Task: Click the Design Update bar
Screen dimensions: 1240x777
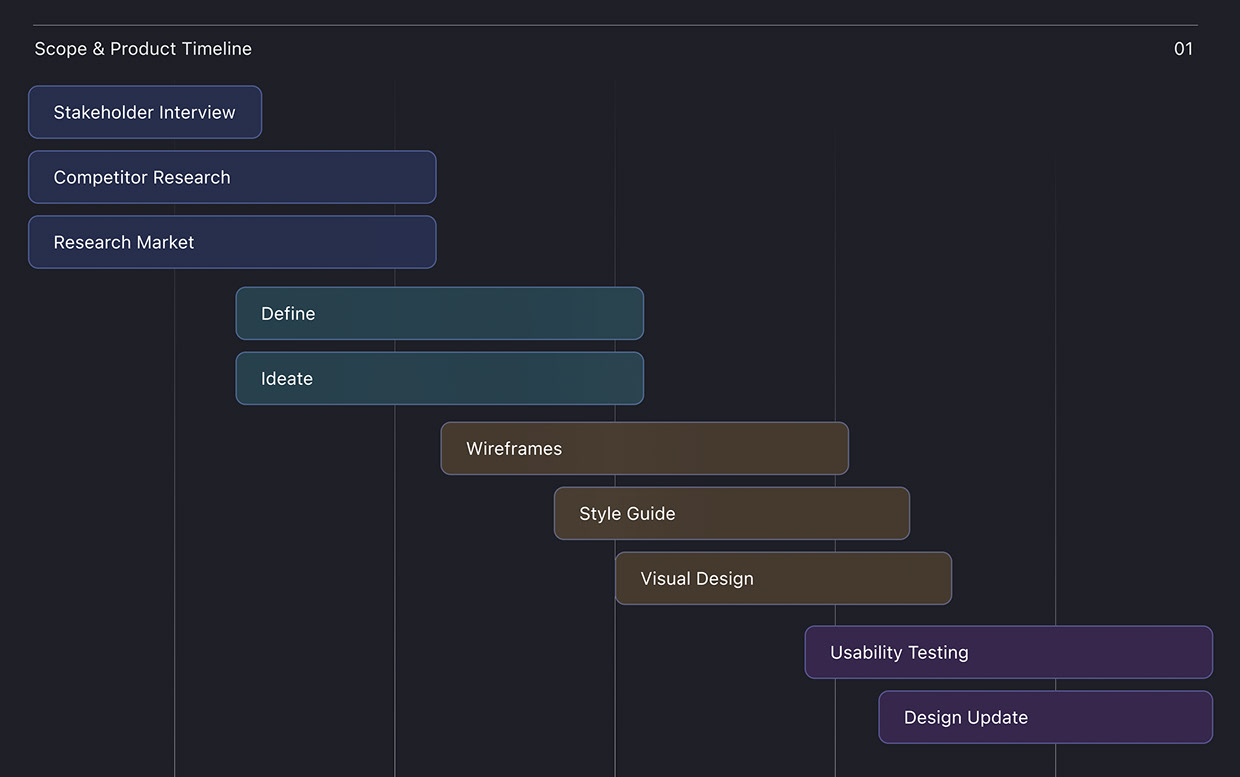Action: click(1046, 717)
